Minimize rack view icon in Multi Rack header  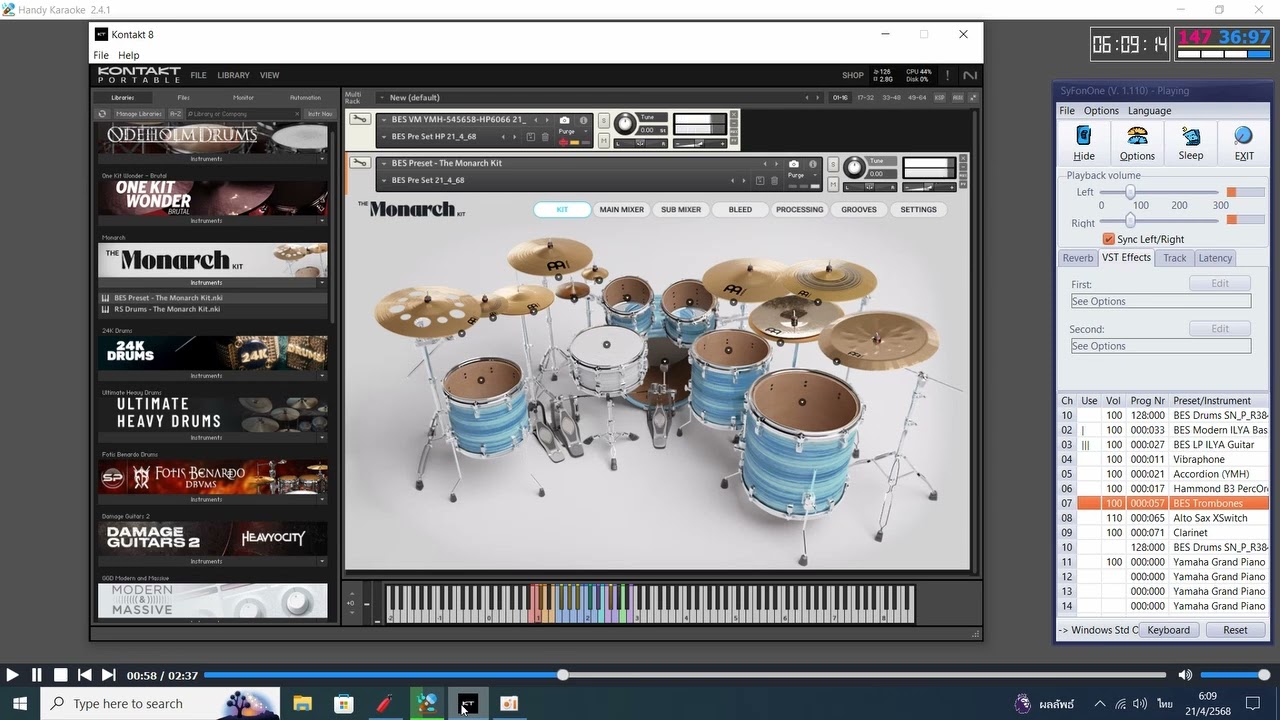click(x=973, y=97)
